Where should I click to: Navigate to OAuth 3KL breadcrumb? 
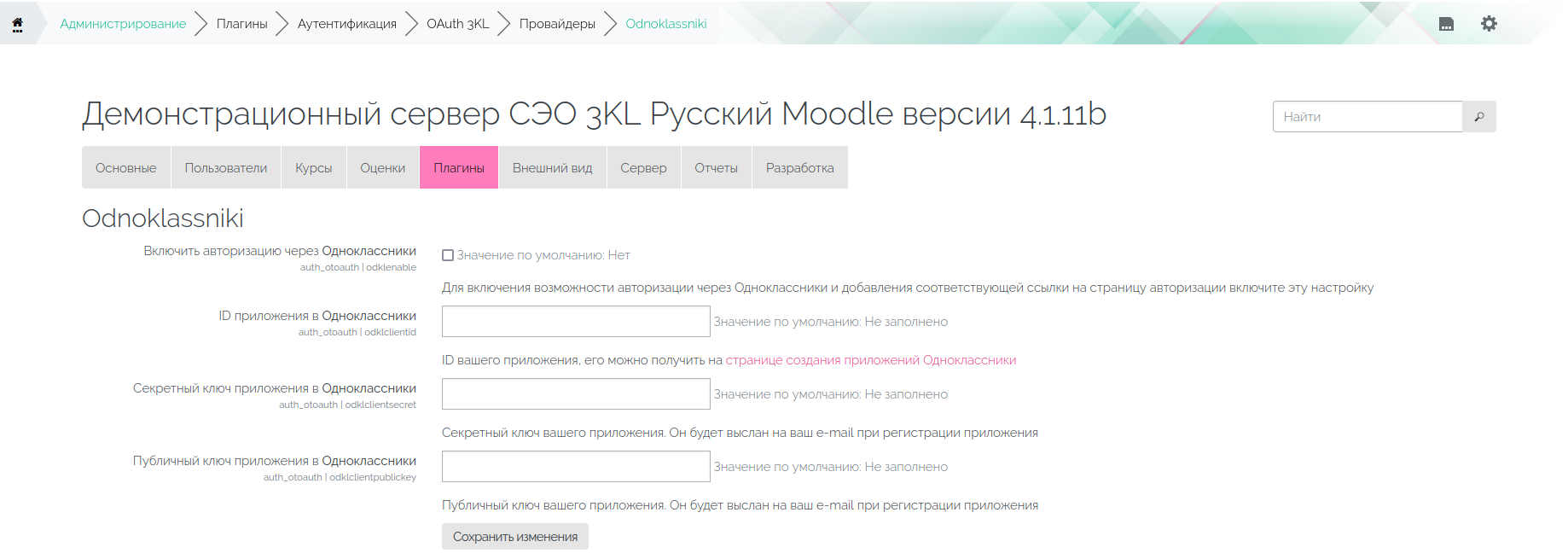458,24
